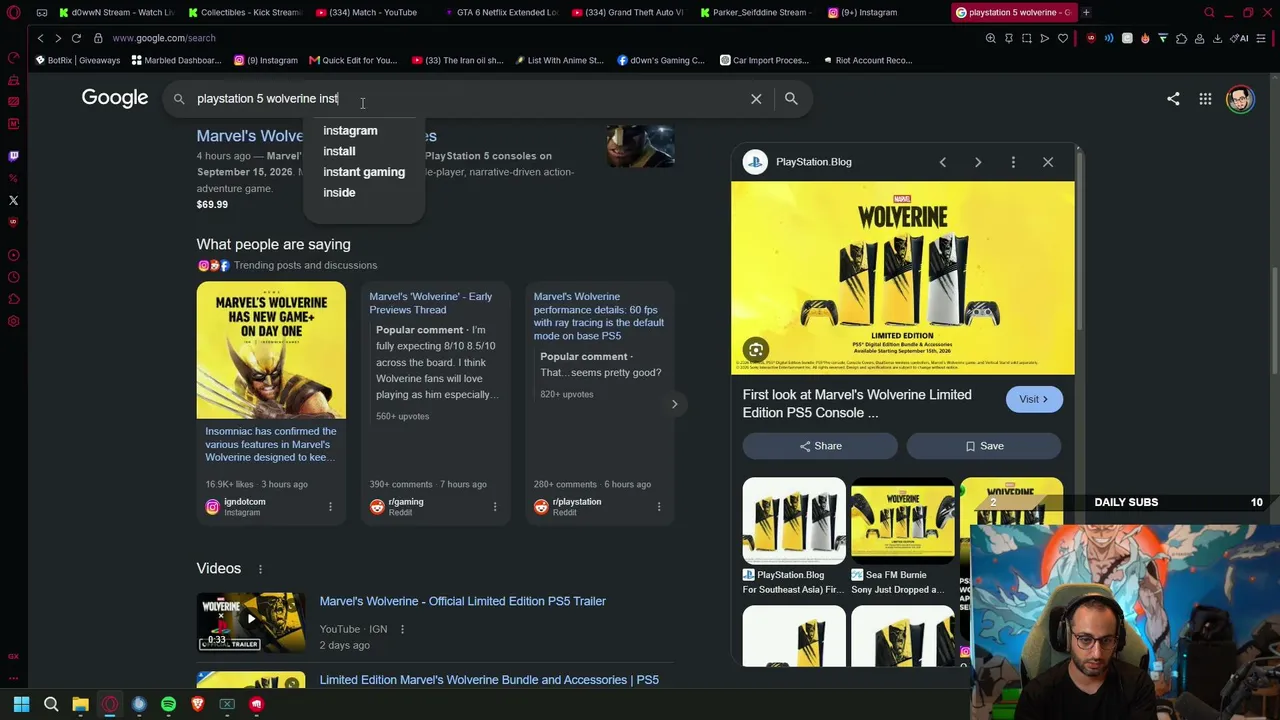Open the Opera GX main menu logo
Viewport: 1280px width, 720px height.
point(13,13)
